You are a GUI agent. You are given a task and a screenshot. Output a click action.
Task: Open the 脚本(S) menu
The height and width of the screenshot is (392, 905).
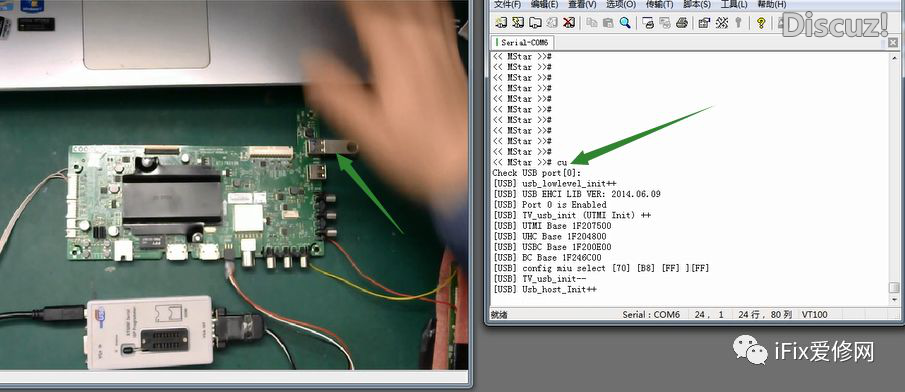click(697, 4)
